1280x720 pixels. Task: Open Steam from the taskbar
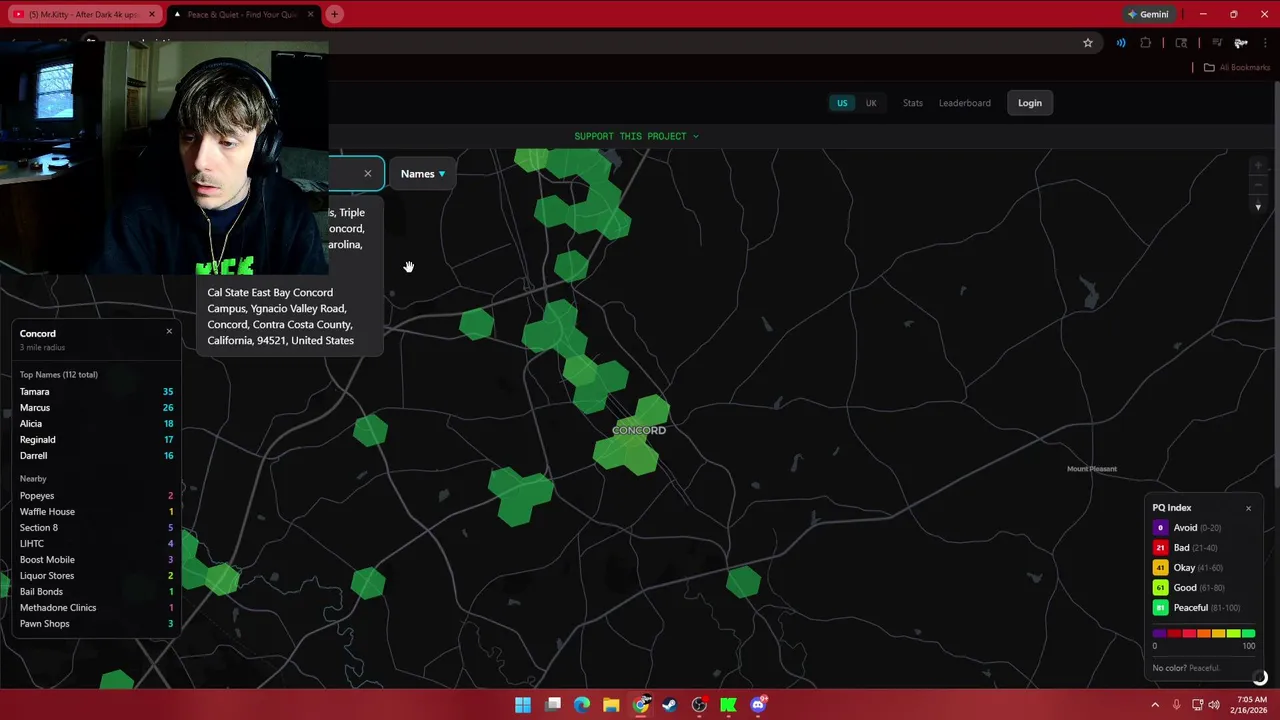tap(670, 705)
